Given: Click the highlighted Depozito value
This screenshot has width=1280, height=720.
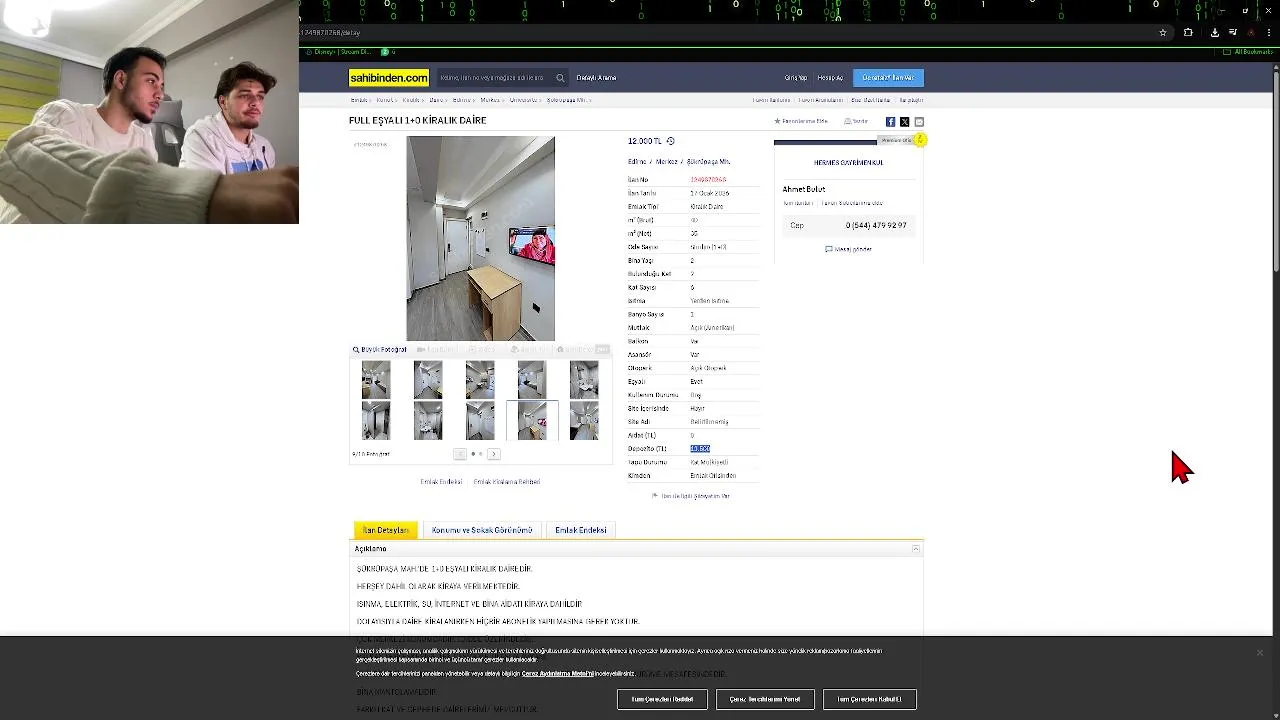Looking at the screenshot, I should [700, 449].
